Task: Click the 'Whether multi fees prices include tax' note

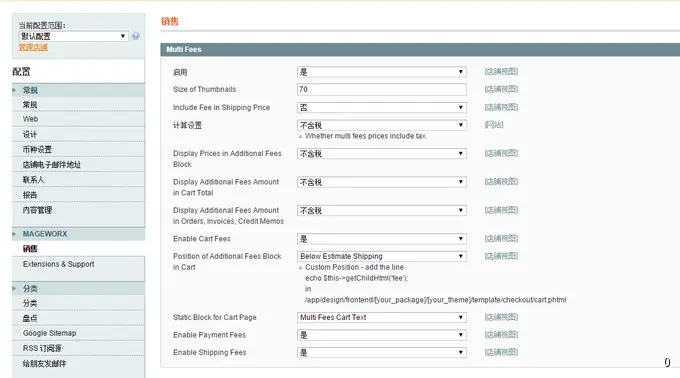Action: click(366, 136)
